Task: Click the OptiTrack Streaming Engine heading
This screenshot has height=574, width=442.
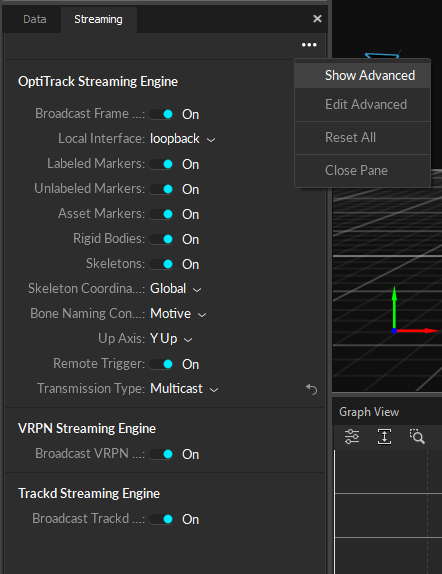Action: 98,81
